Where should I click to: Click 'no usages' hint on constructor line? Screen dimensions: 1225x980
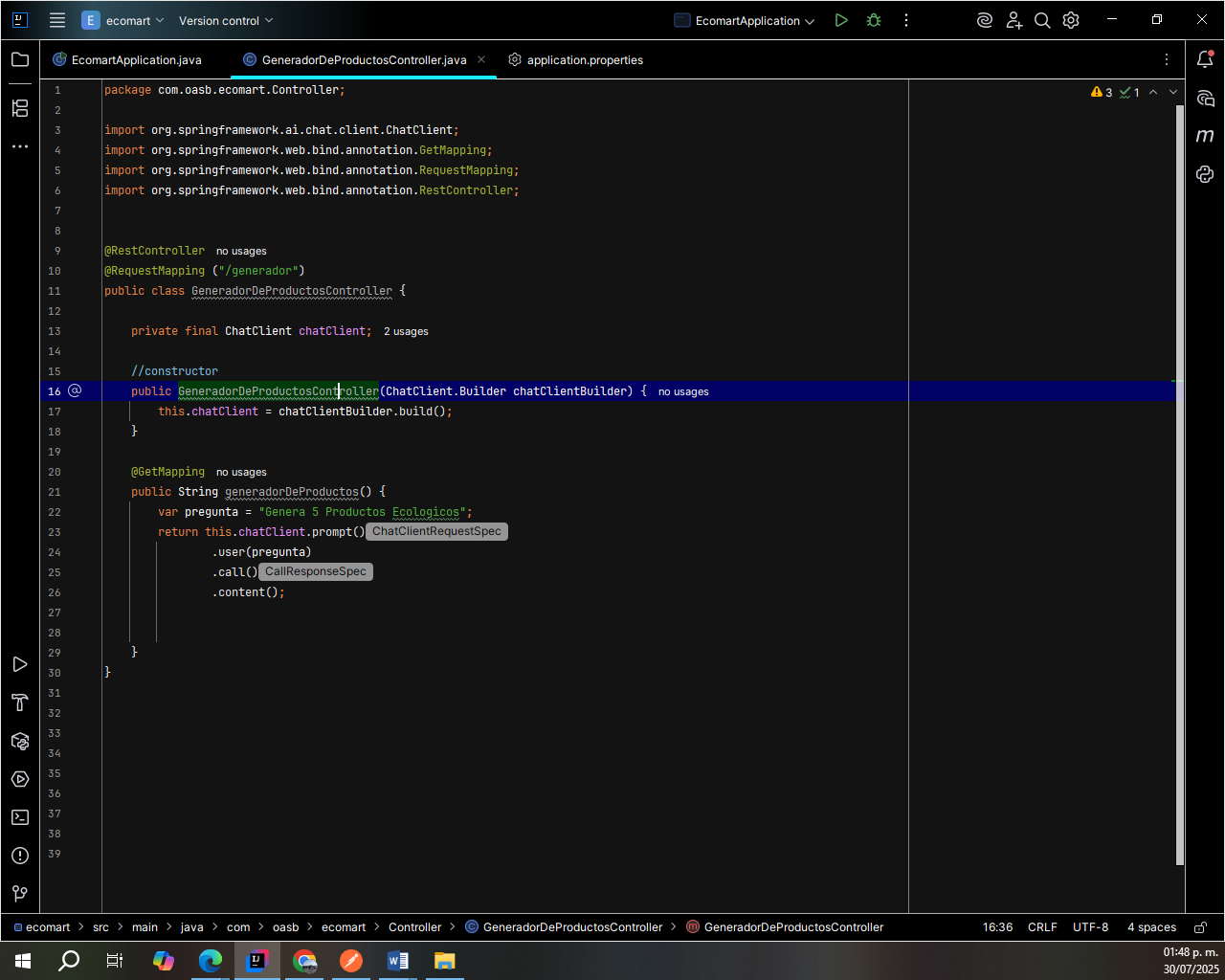click(x=683, y=391)
